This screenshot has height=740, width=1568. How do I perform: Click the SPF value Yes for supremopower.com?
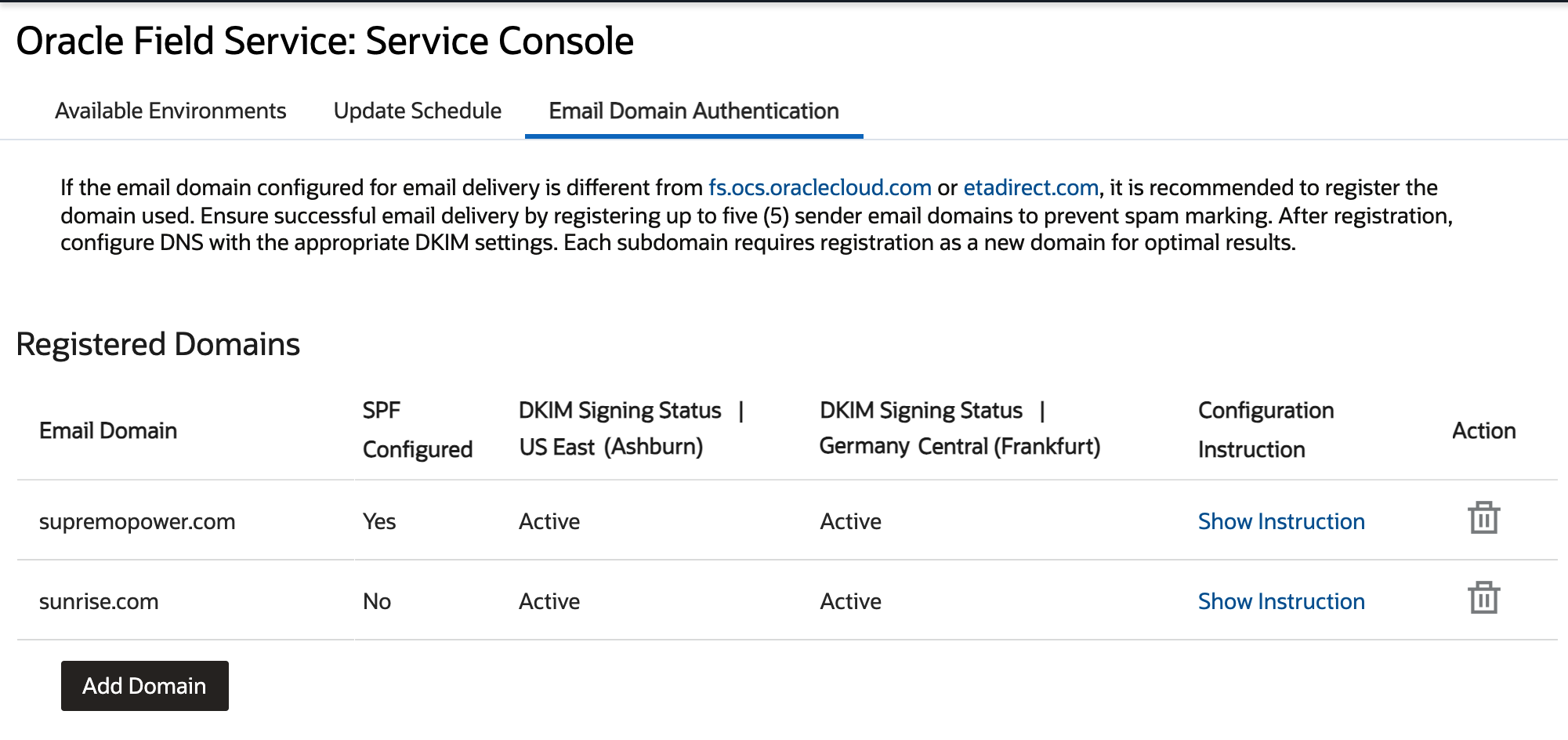point(379,521)
